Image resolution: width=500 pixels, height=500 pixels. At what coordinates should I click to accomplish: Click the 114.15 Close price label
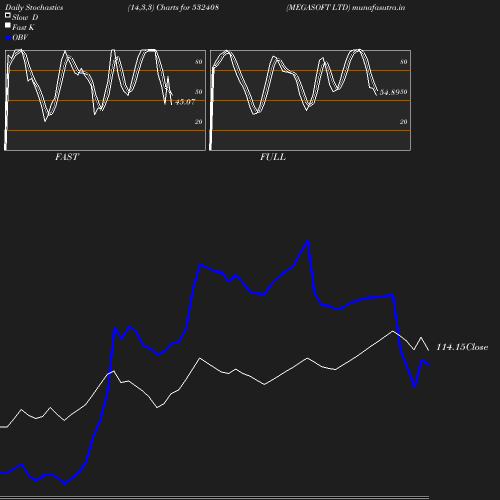click(462, 347)
